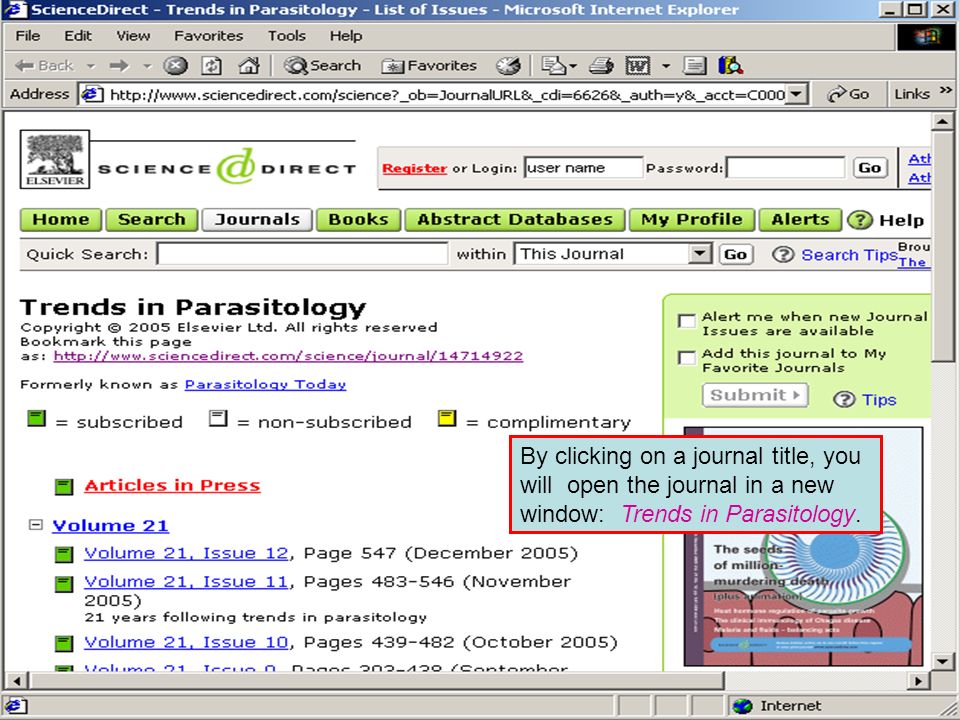
Task: Open the Search toolbar button
Action: pyautogui.click(x=323, y=66)
